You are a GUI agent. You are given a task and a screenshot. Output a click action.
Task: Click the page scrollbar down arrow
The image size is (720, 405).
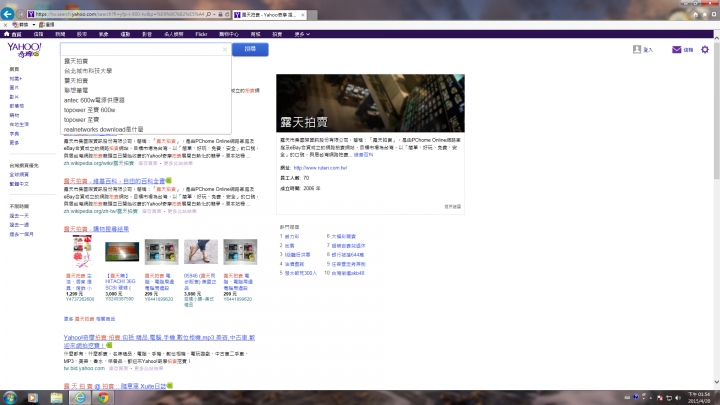pos(716,382)
